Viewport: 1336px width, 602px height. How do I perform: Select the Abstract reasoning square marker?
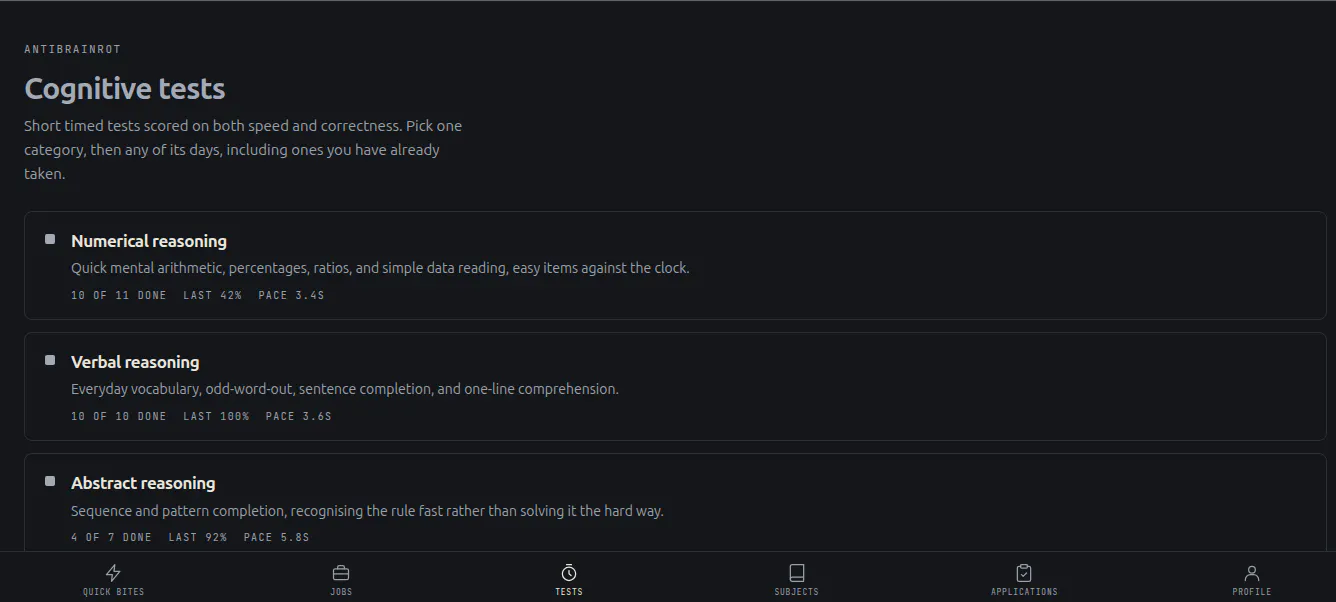pos(50,481)
